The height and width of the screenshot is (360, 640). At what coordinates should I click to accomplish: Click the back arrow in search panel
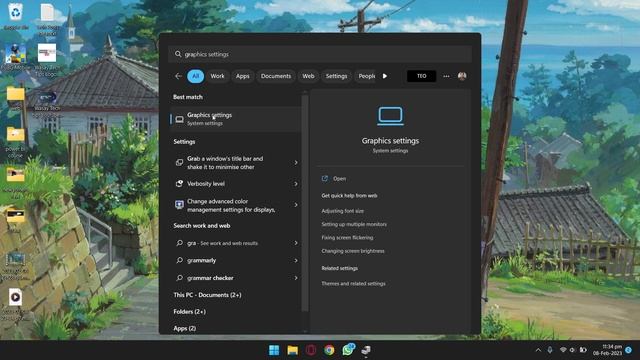coord(178,76)
